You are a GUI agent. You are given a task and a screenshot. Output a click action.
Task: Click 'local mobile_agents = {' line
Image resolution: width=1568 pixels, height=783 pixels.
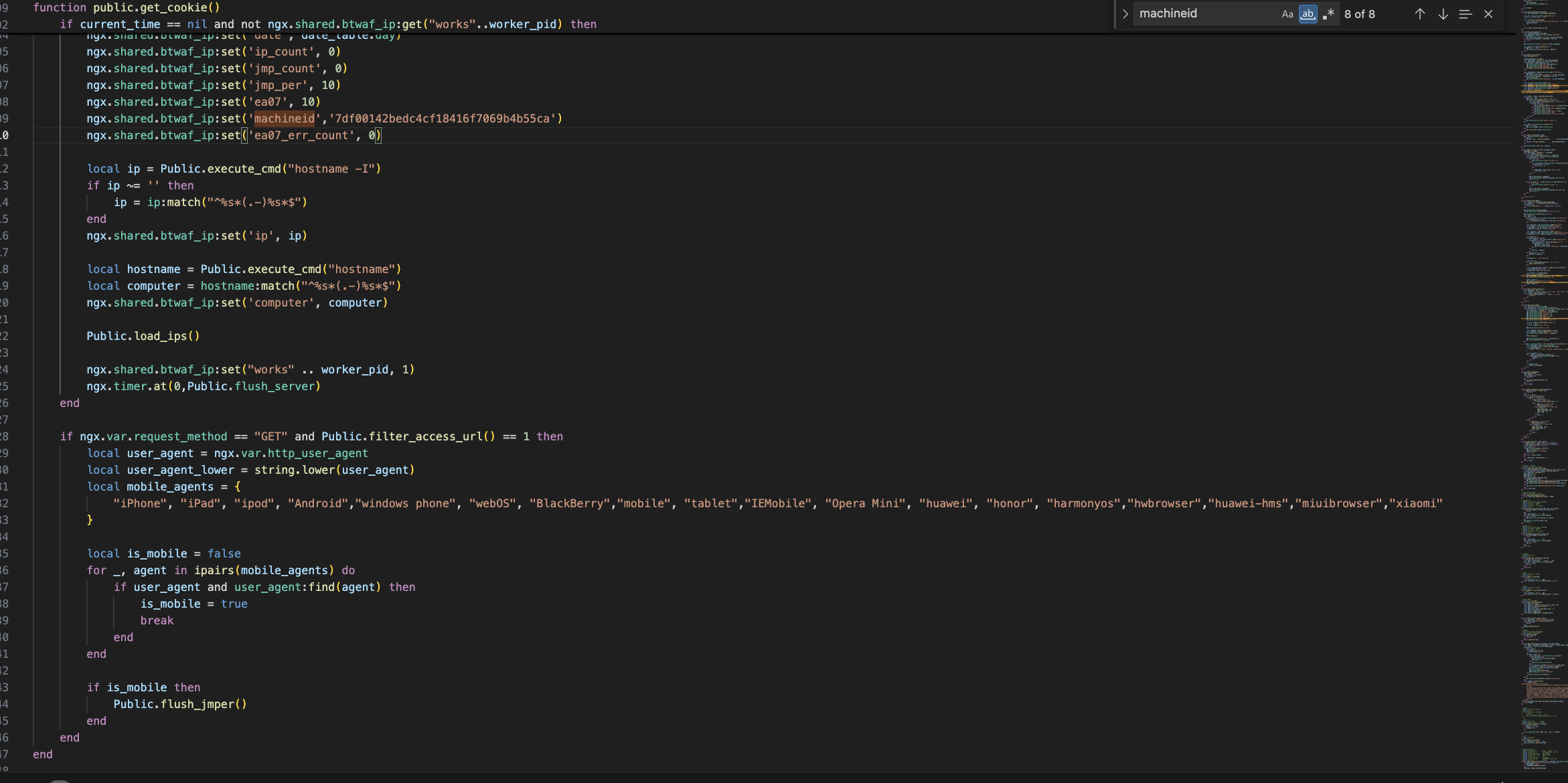163,487
